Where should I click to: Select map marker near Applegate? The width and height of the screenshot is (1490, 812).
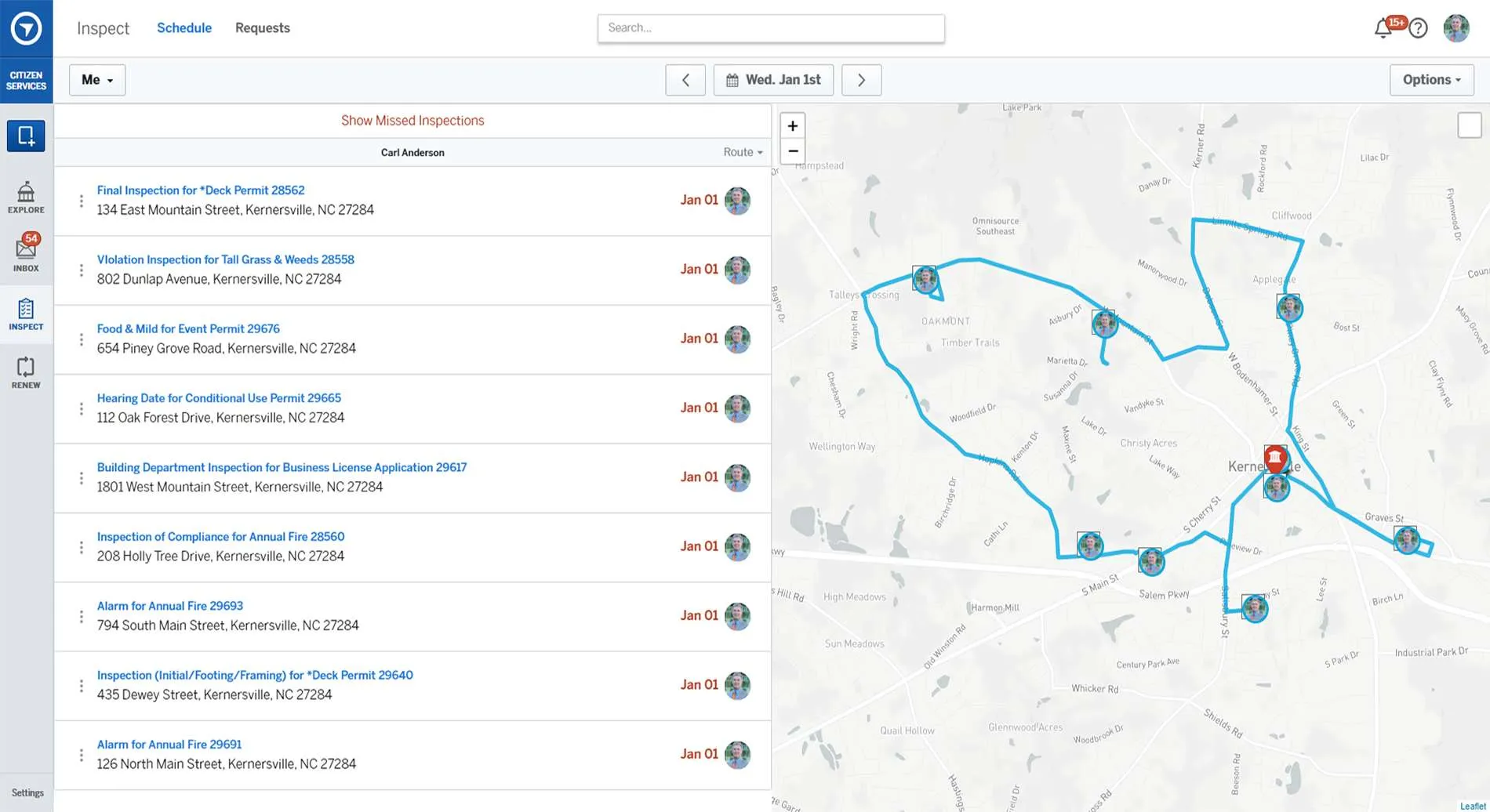[1289, 307]
